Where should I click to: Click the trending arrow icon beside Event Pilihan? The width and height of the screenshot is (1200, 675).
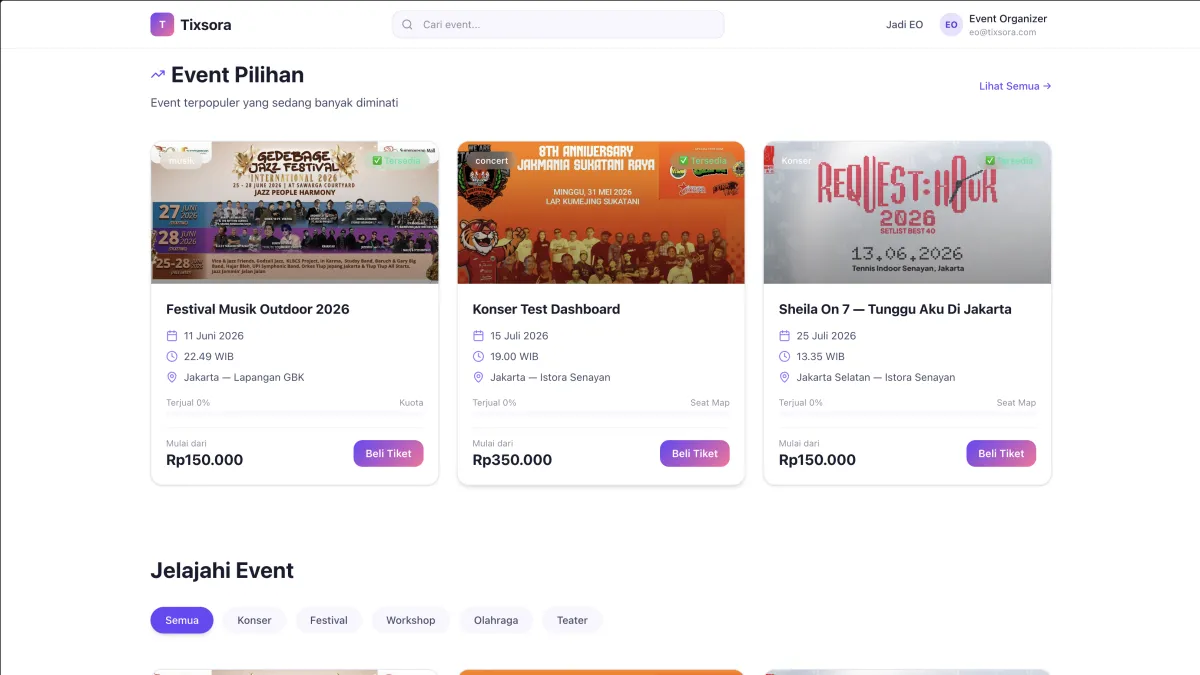coord(158,74)
